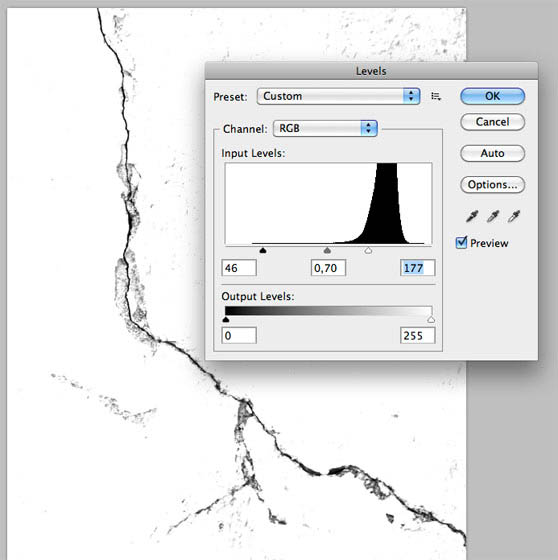Image resolution: width=558 pixels, height=560 pixels.
Task: Click the input midtone gray slider triangle
Action: pyautogui.click(x=327, y=250)
